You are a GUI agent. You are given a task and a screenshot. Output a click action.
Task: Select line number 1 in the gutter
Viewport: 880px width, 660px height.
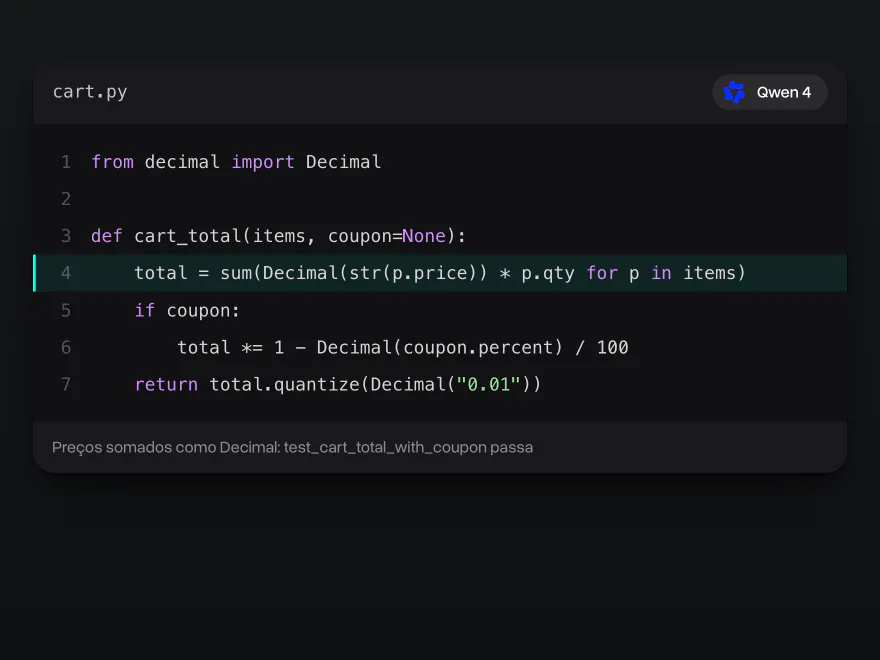point(66,162)
